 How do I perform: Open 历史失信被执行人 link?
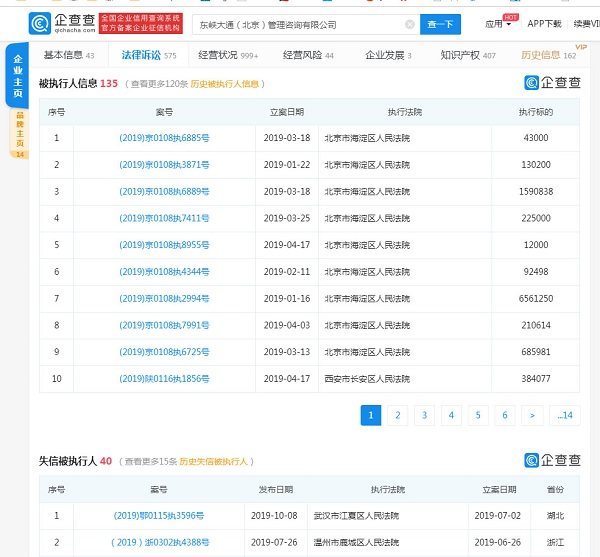[x=214, y=461]
